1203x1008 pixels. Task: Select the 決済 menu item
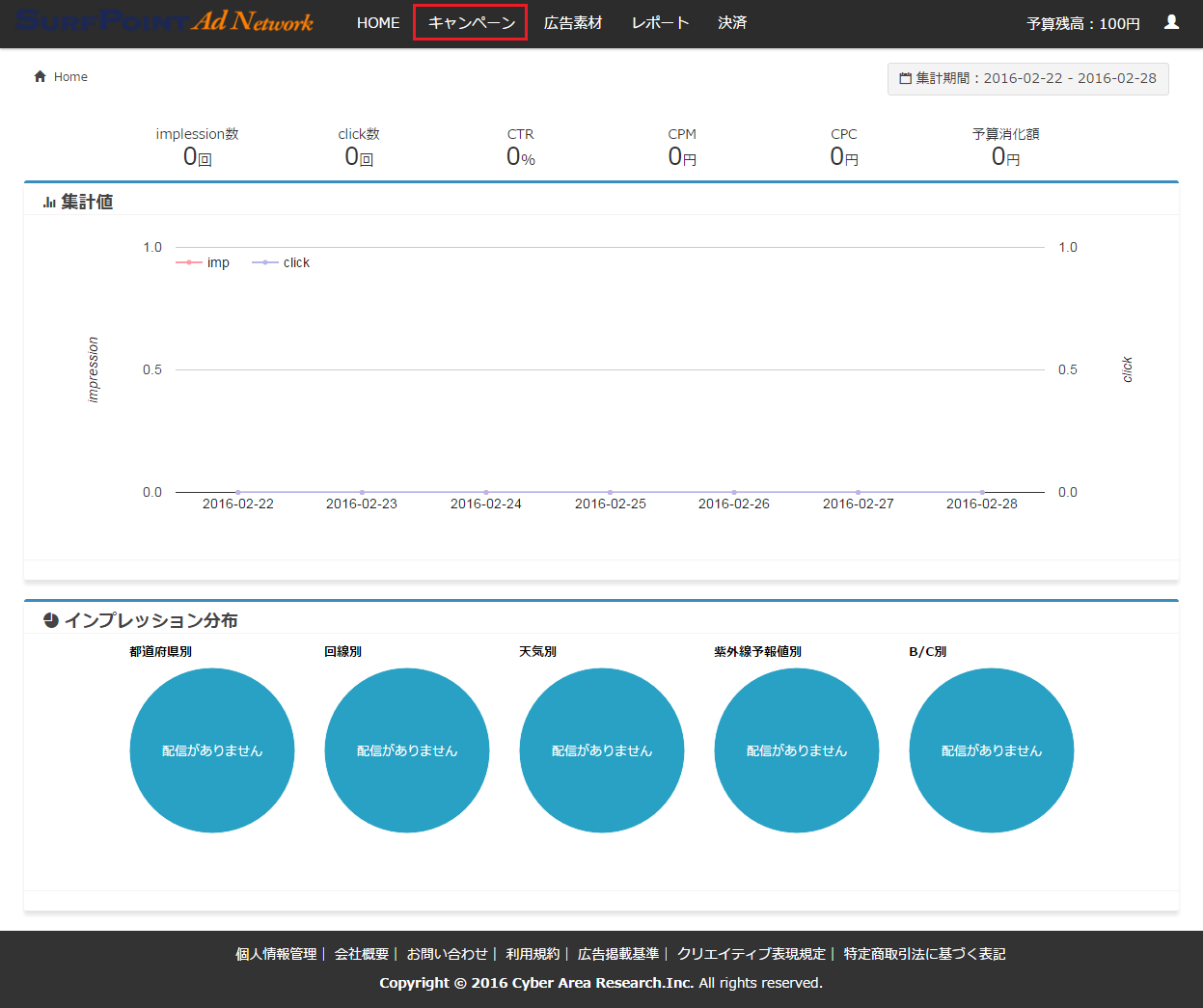click(732, 22)
